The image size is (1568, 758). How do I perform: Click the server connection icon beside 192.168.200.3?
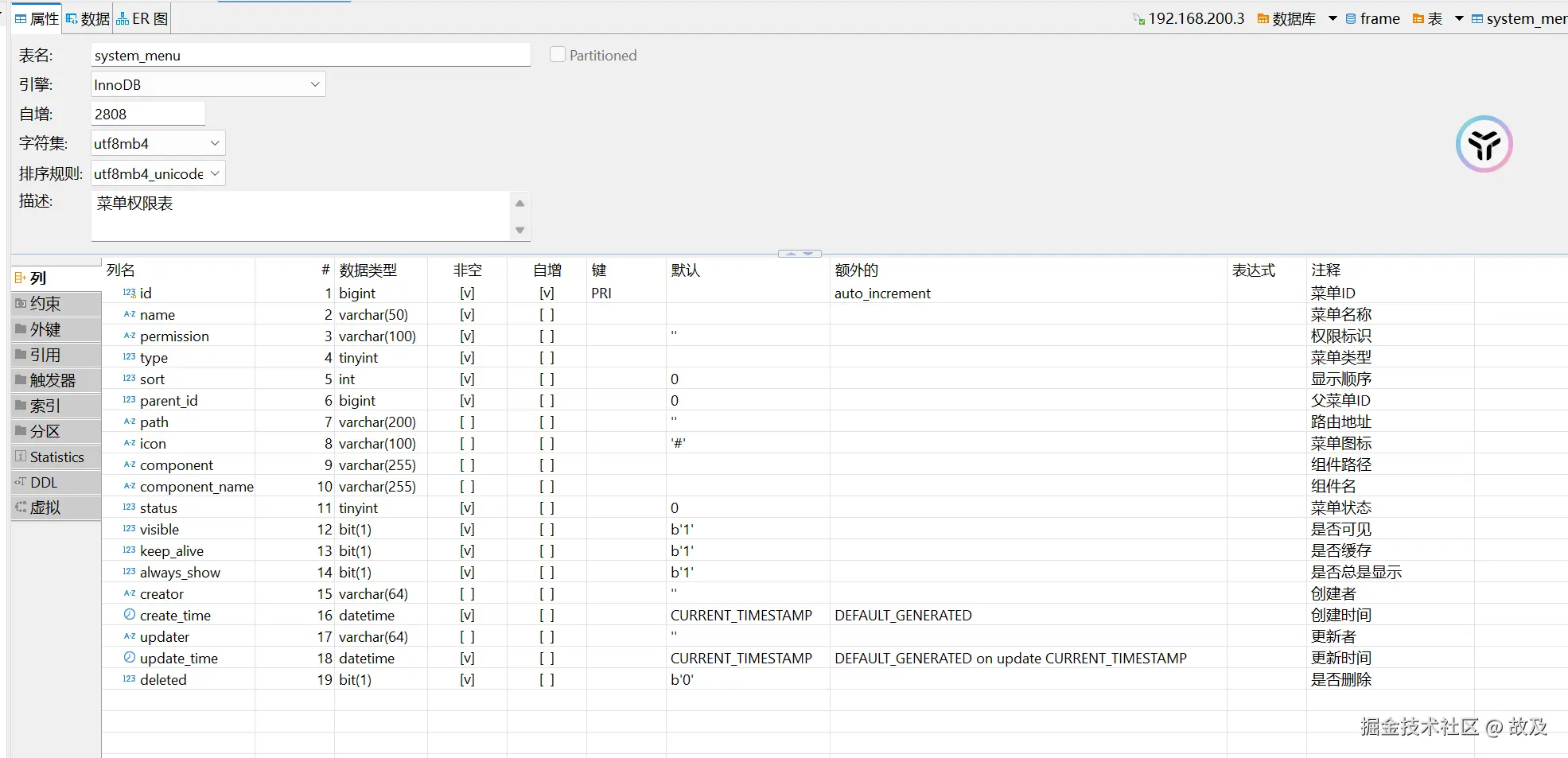1139,18
